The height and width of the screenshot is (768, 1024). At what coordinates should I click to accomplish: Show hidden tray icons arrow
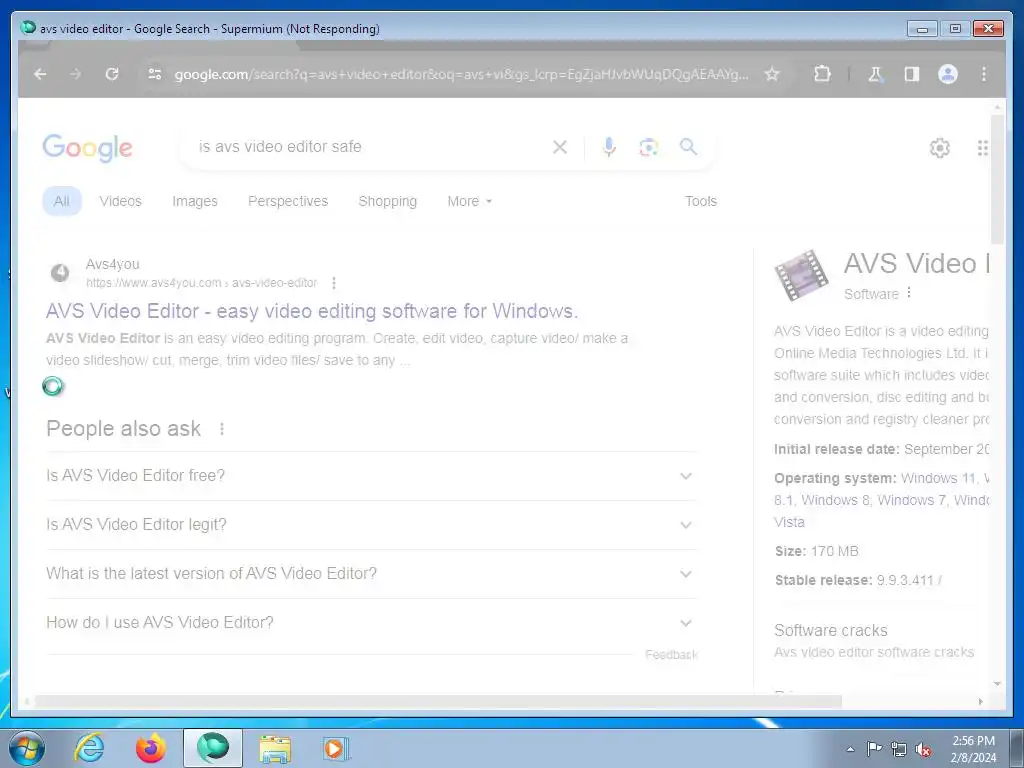pos(850,749)
